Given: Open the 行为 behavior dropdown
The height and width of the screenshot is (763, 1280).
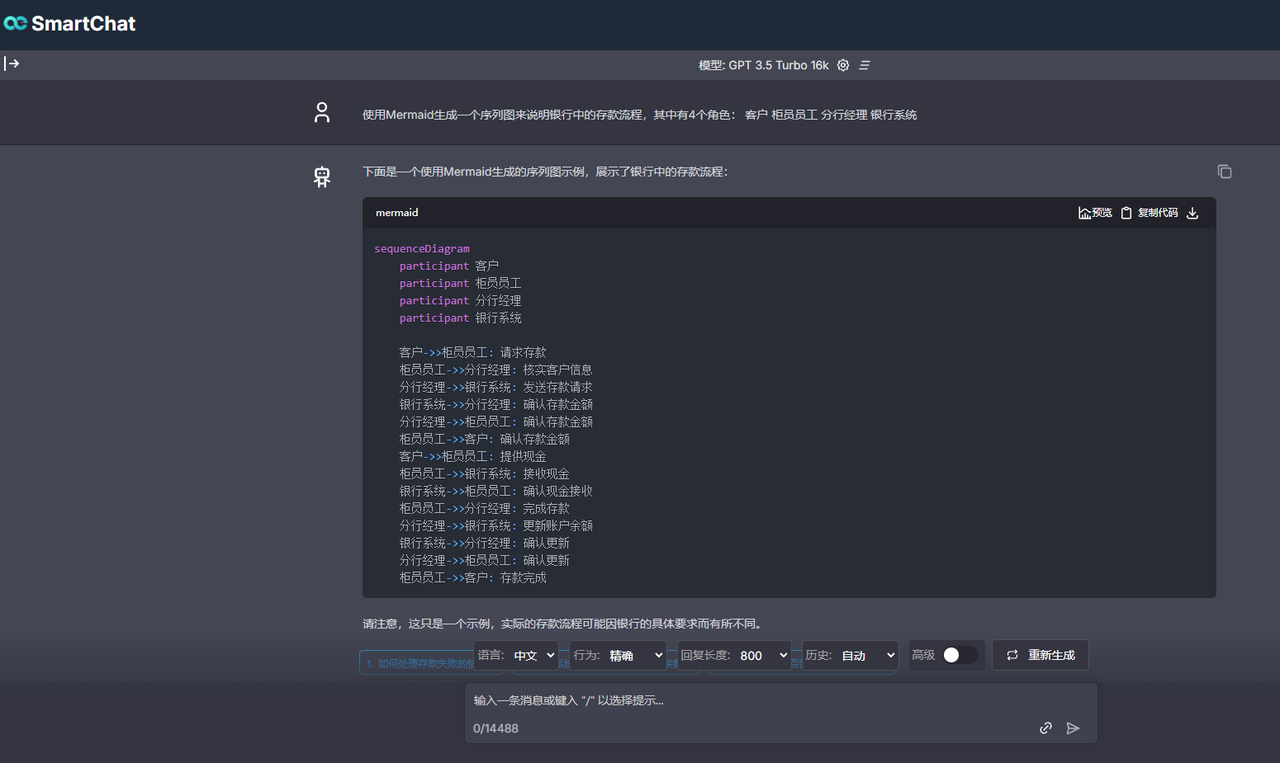Looking at the screenshot, I should pos(635,655).
